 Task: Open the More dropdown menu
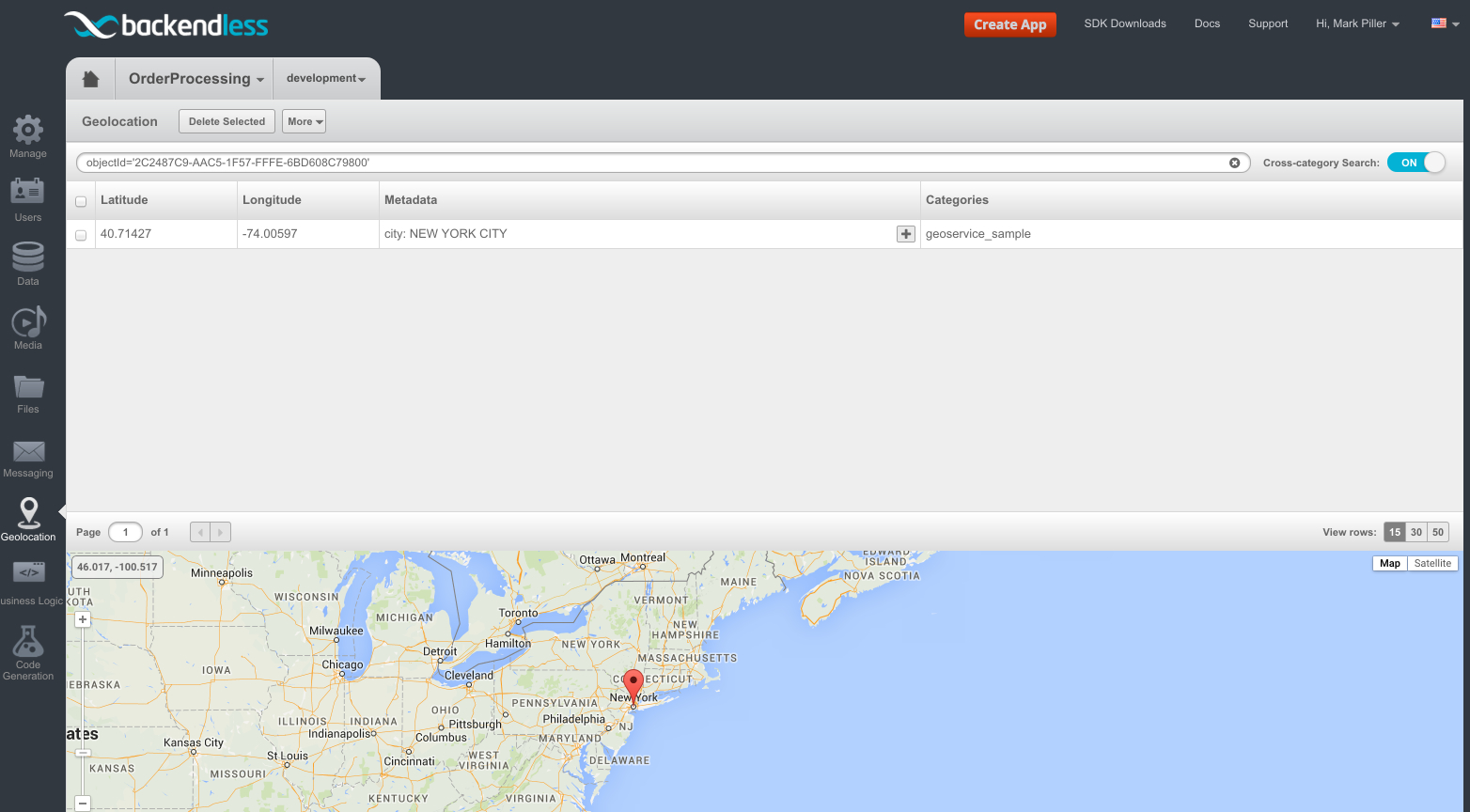[x=304, y=121]
